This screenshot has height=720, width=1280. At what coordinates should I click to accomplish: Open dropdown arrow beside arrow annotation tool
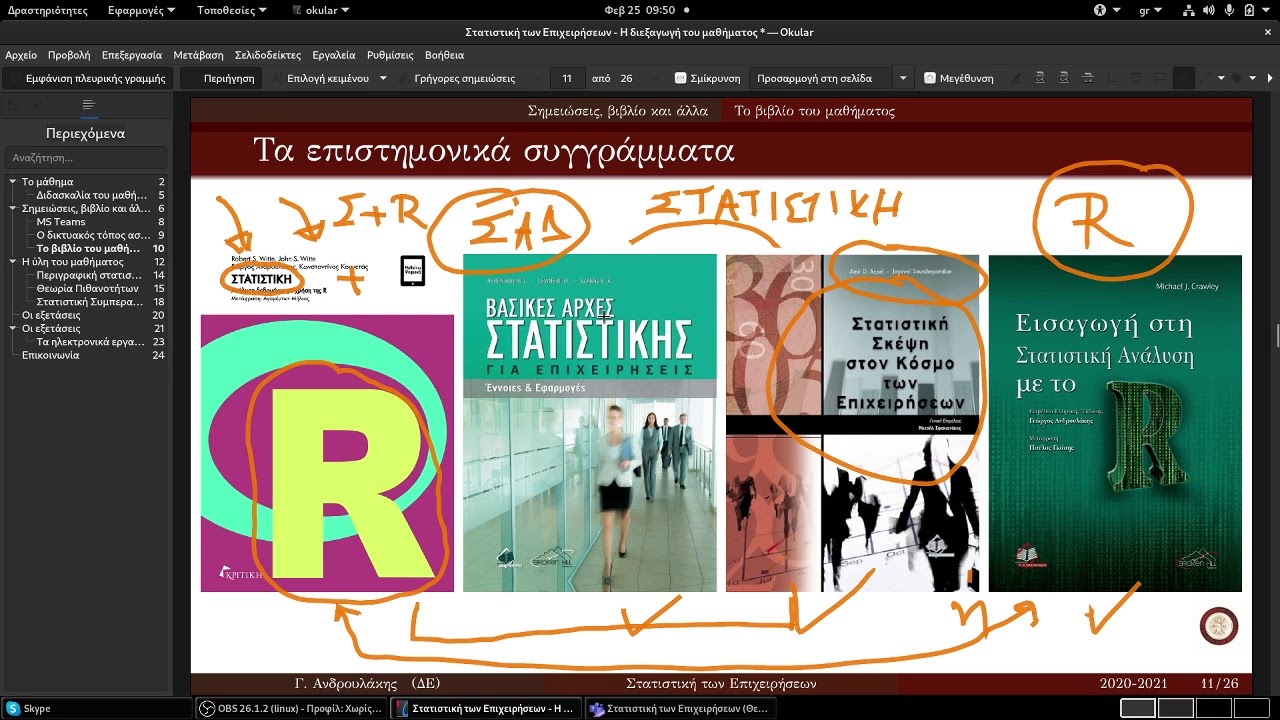point(1221,78)
